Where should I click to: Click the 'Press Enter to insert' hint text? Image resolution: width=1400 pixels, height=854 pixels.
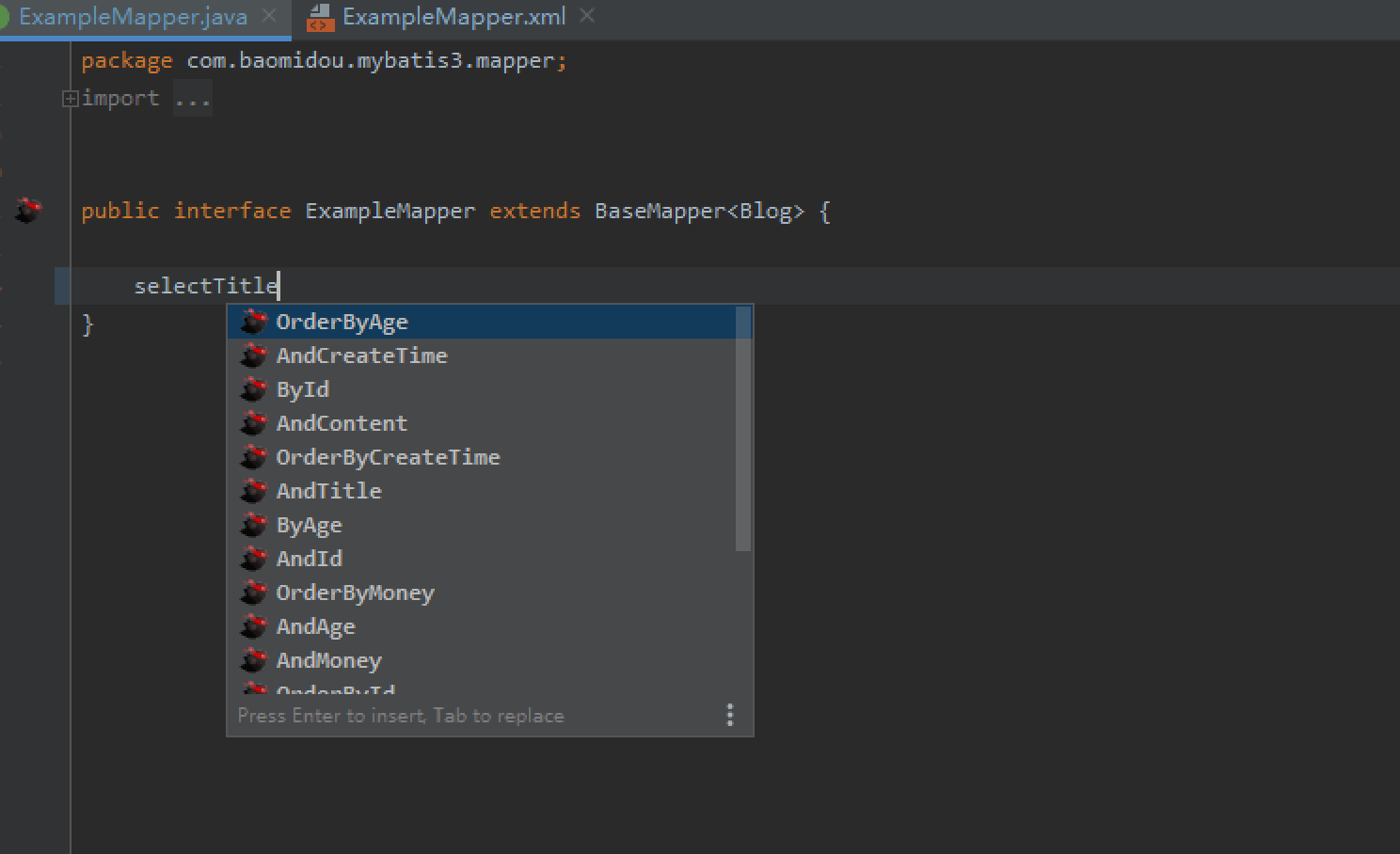click(401, 716)
